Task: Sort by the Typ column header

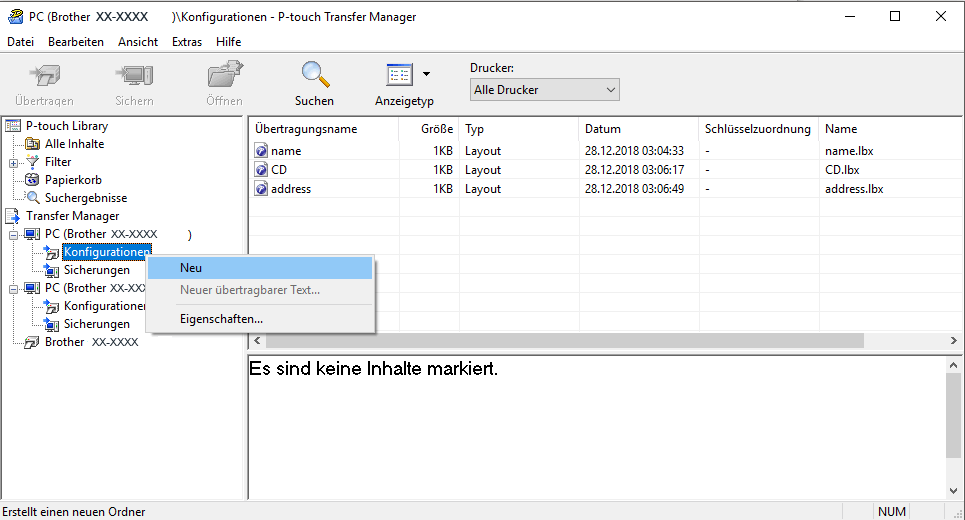Action: click(519, 129)
